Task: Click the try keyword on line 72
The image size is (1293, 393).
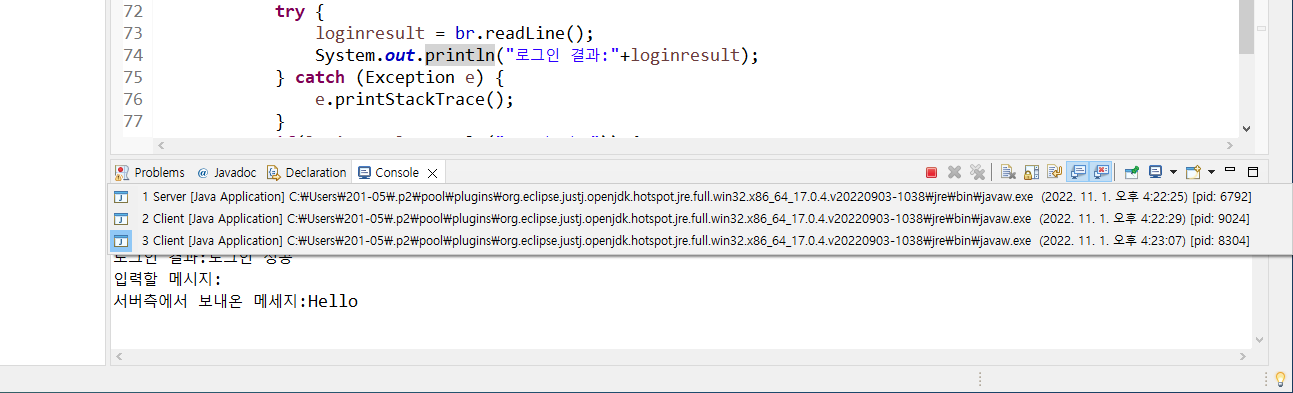Action: tap(290, 11)
